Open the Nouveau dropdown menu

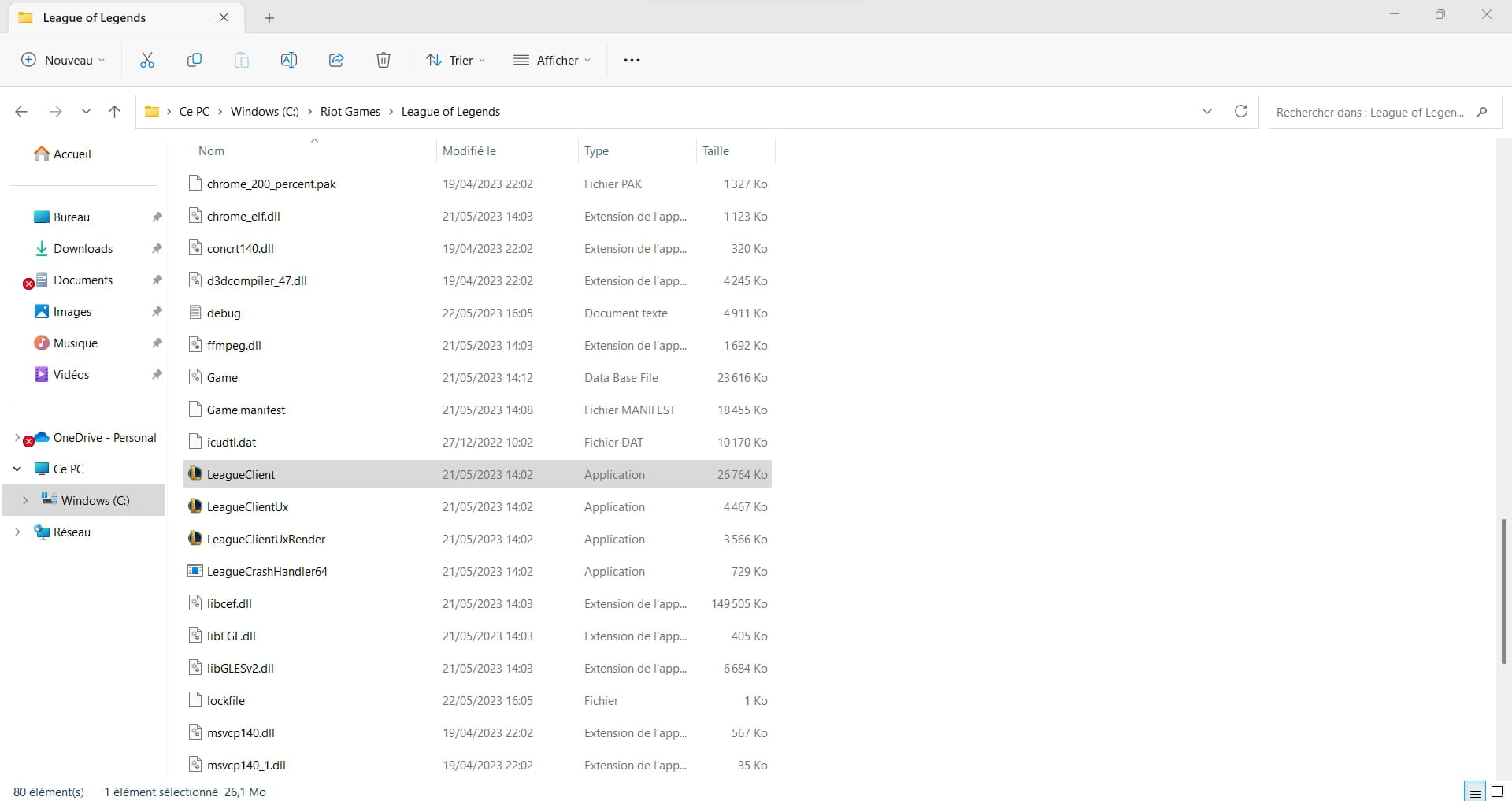coord(63,60)
